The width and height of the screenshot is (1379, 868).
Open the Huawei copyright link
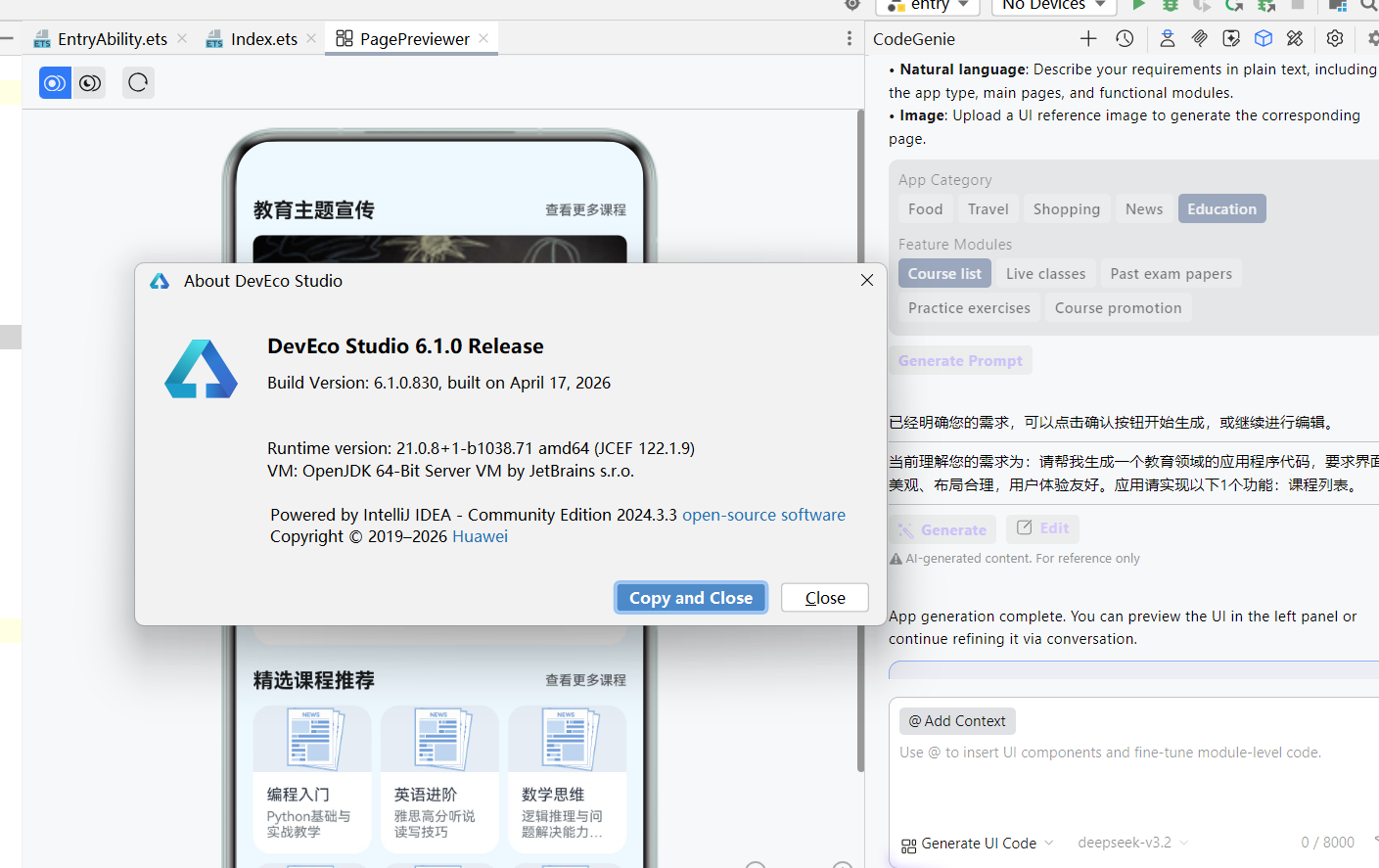(480, 536)
